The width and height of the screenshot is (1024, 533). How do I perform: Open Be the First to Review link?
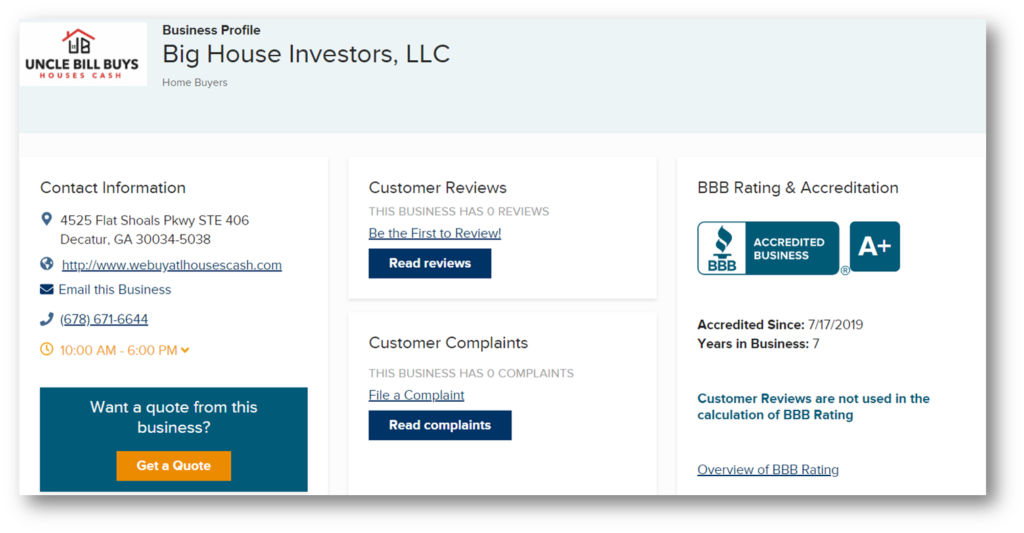434,234
